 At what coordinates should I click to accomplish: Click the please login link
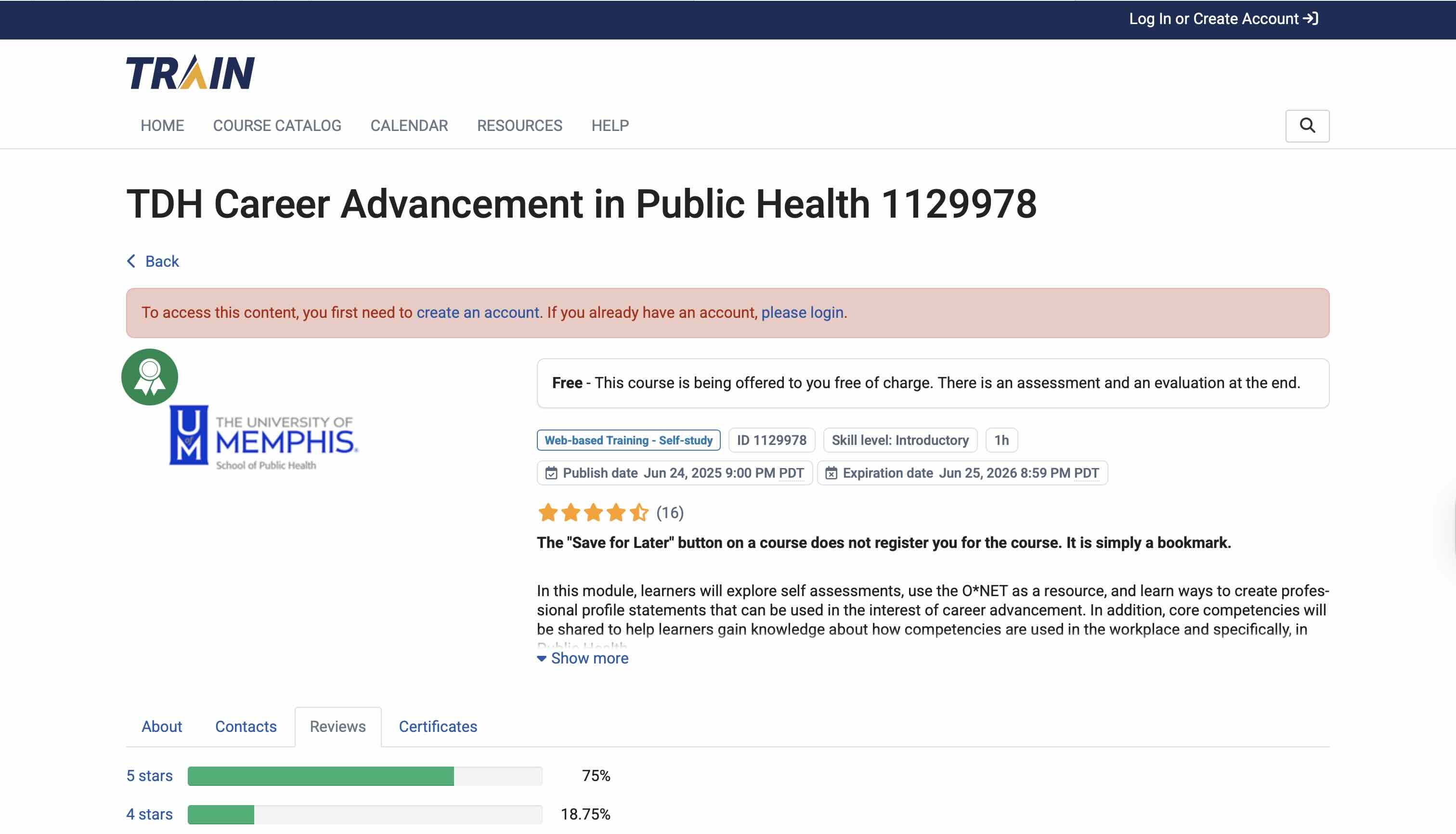tap(802, 312)
